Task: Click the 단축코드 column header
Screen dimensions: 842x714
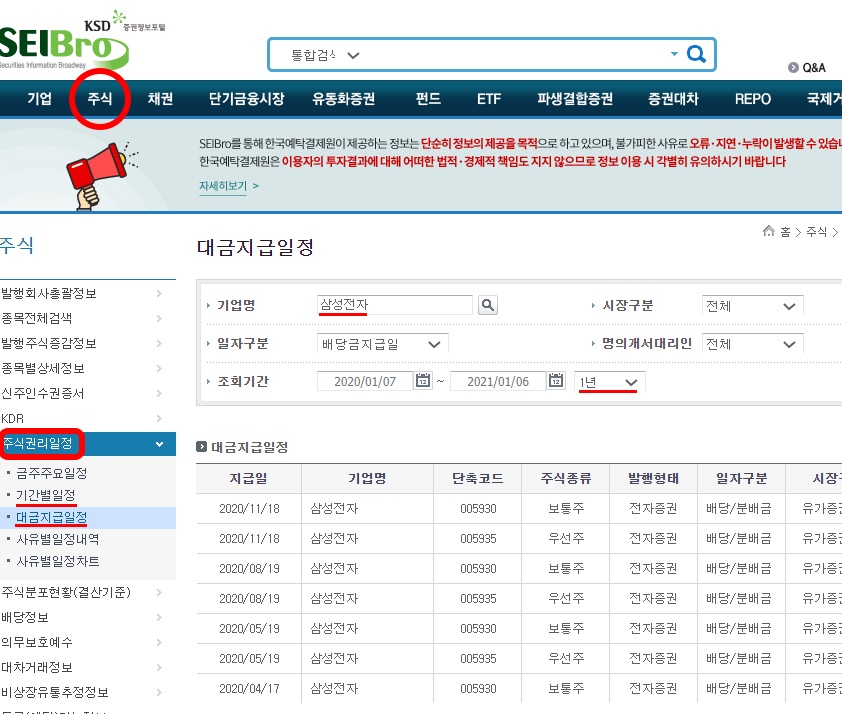Action: 477,478
